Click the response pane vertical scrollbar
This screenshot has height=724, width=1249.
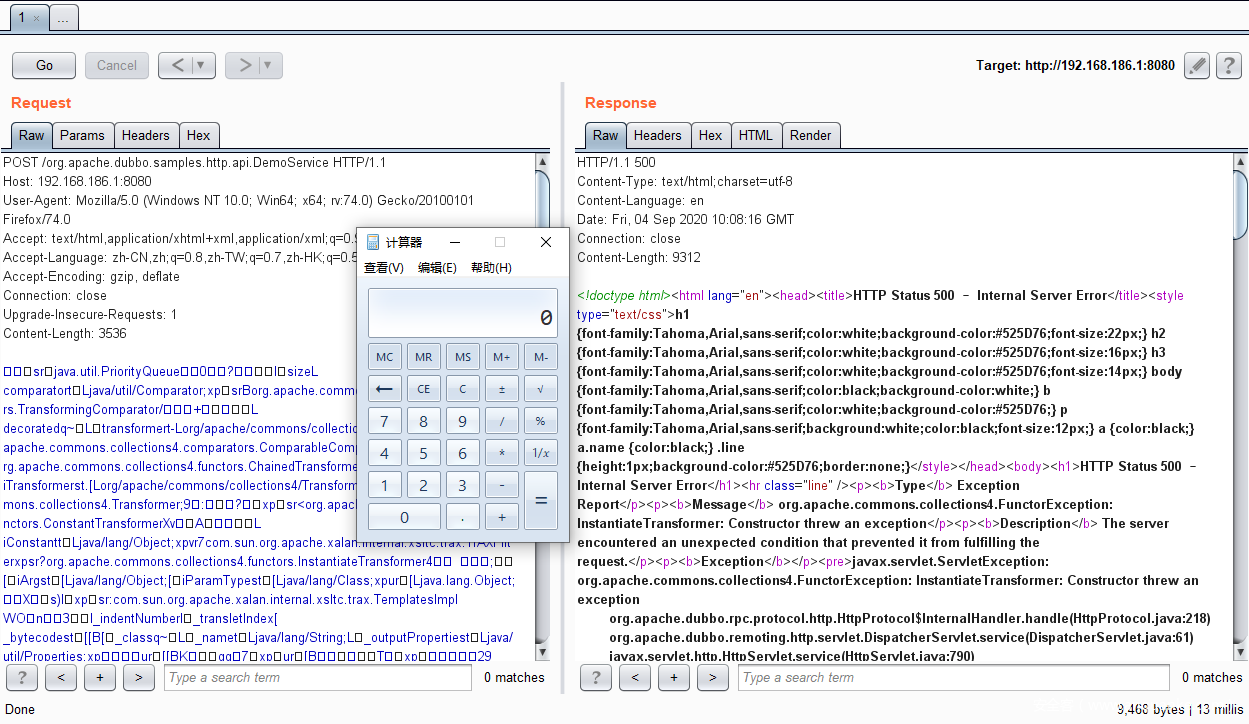click(1240, 400)
